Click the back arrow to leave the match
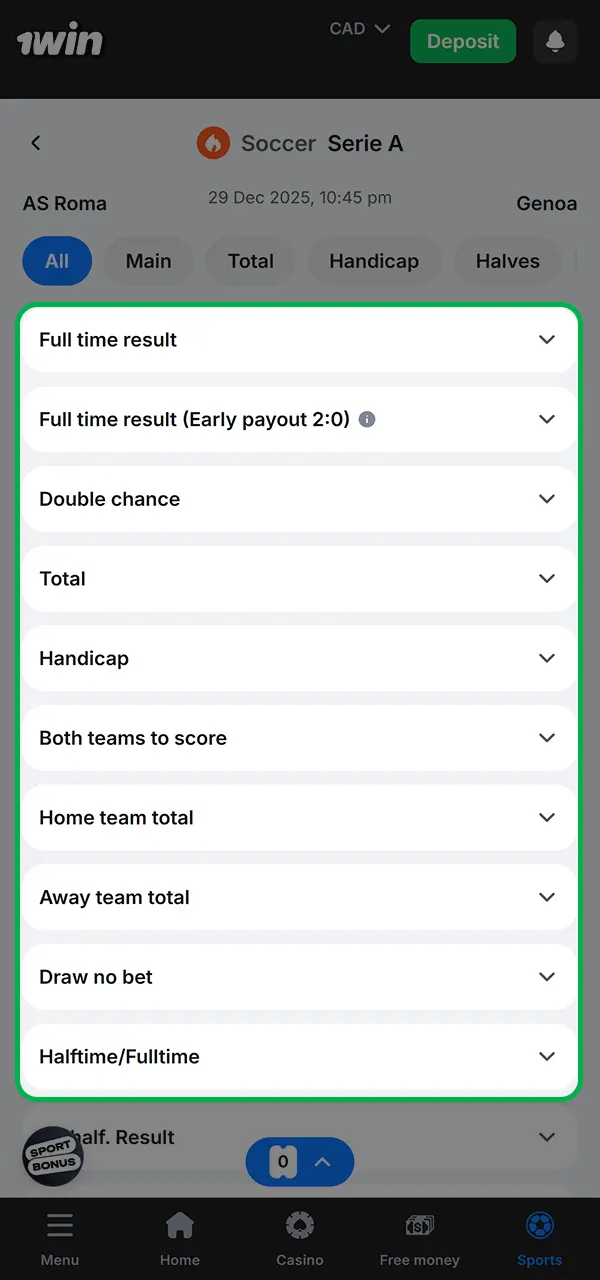 35,143
